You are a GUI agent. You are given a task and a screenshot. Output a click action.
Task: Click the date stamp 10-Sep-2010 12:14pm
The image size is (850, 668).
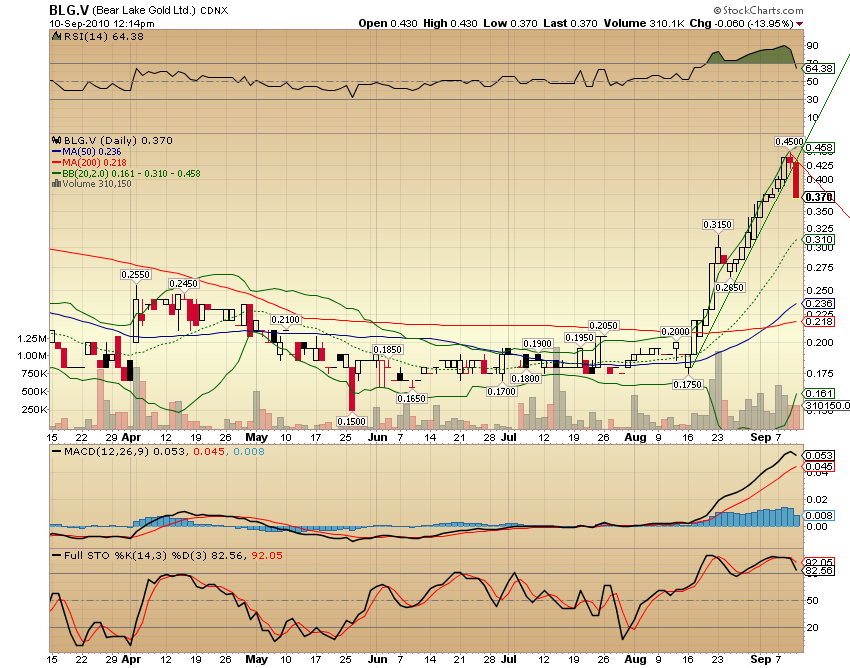[102, 24]
